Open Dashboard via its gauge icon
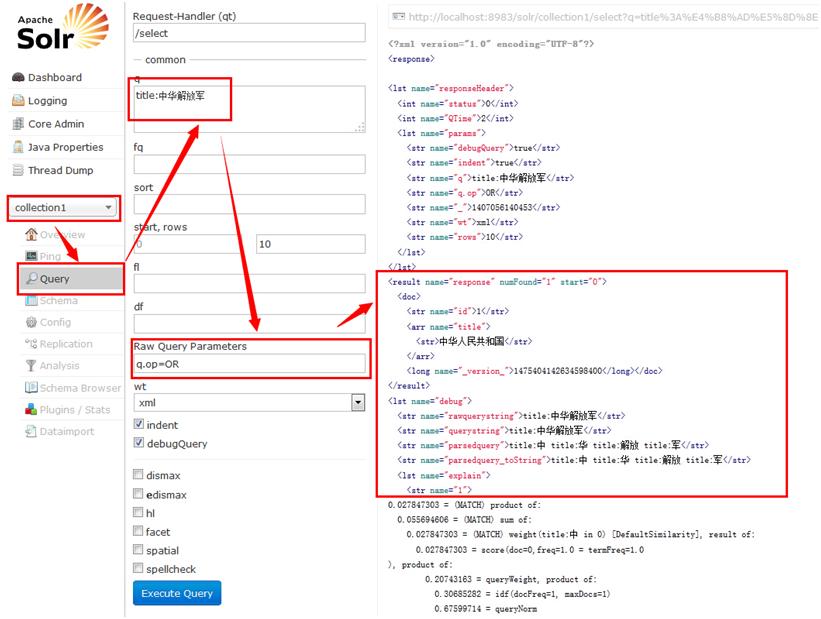 [x=18, y=78]
